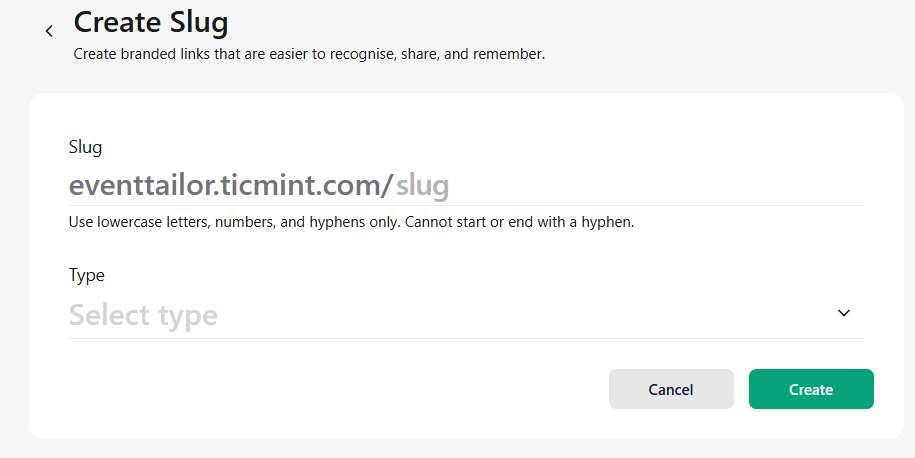Click the Create button
This screenshot has width=915, height=458.
tap(811, 389)
